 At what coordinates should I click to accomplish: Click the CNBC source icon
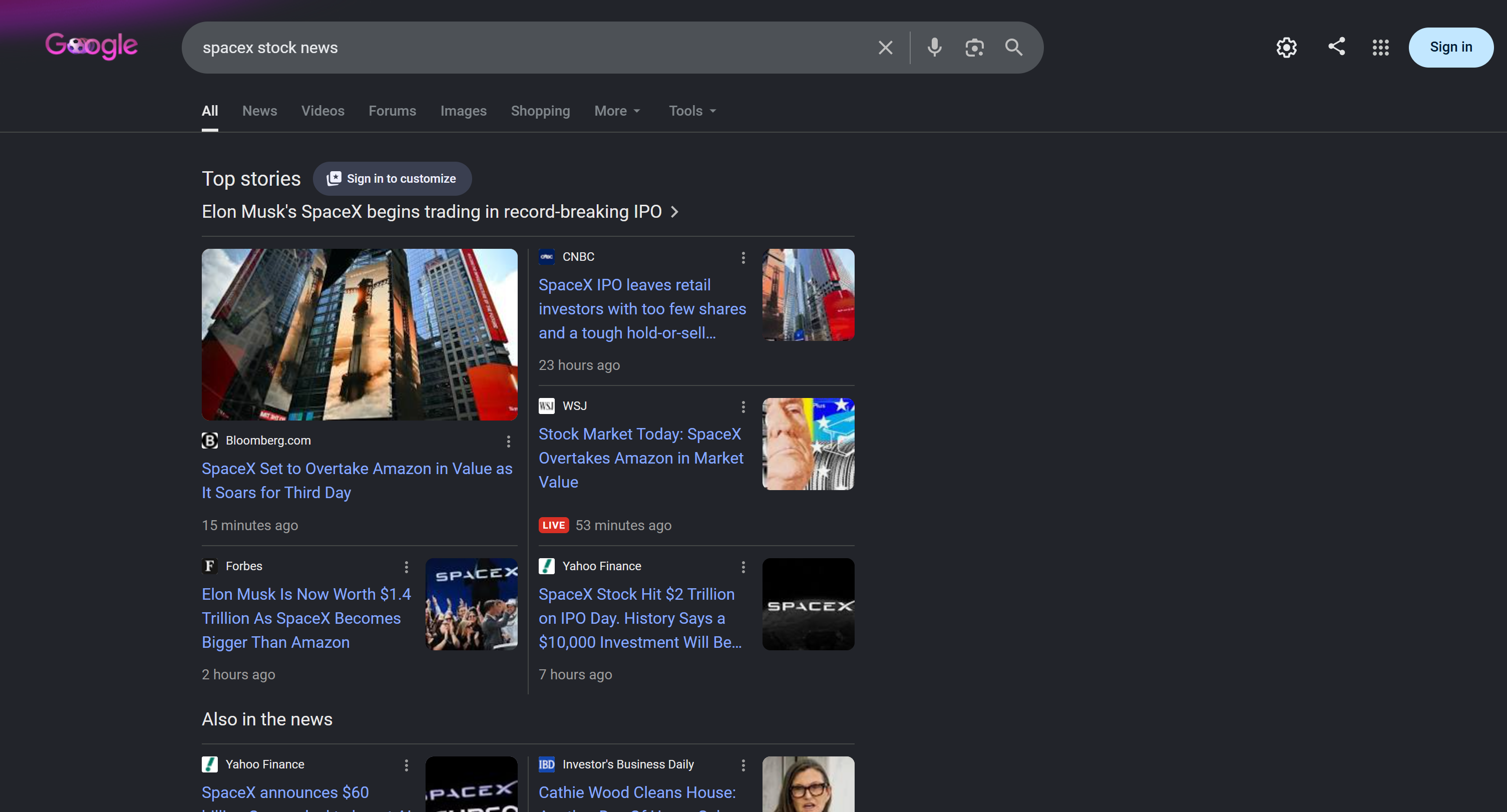[x=546, y=257]
